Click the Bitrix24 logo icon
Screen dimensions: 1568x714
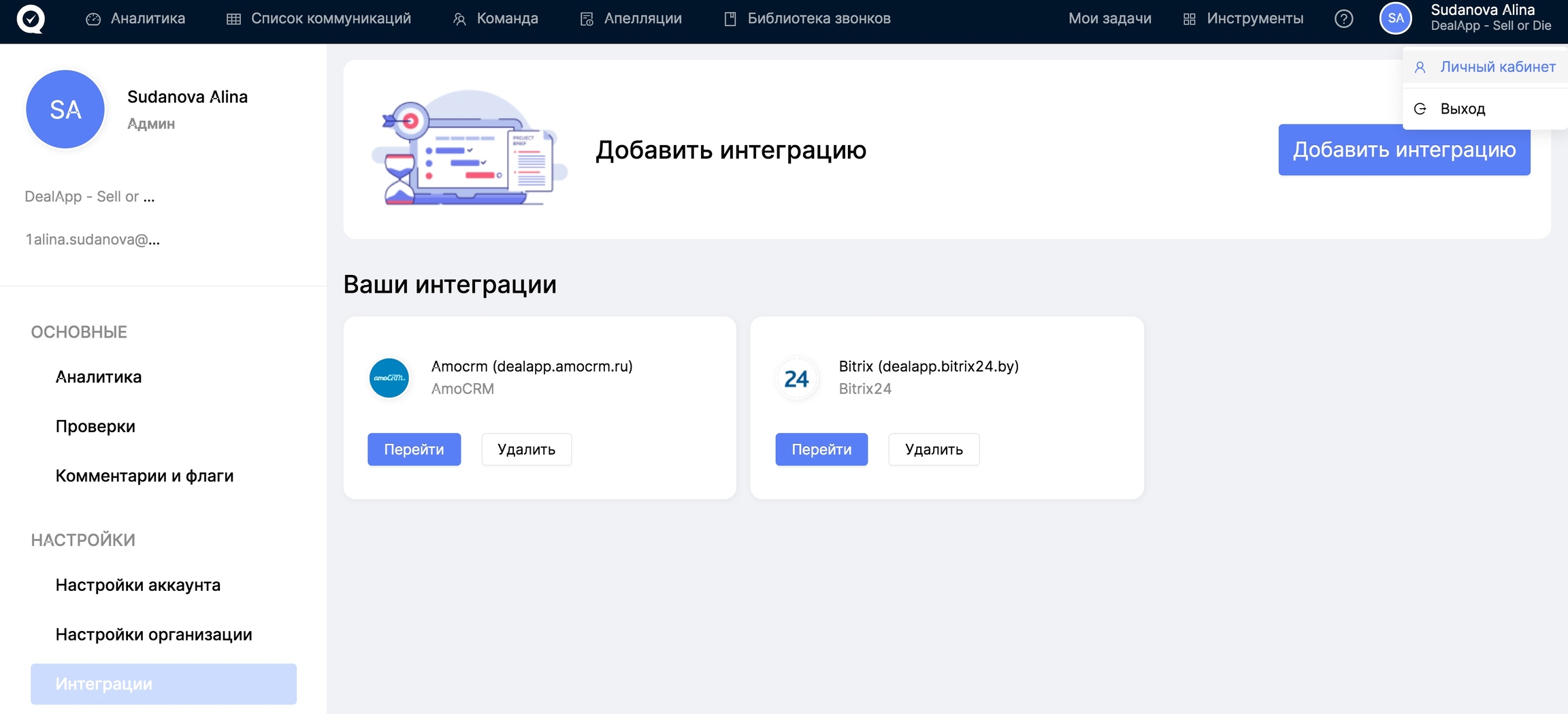tap(796, 378)
